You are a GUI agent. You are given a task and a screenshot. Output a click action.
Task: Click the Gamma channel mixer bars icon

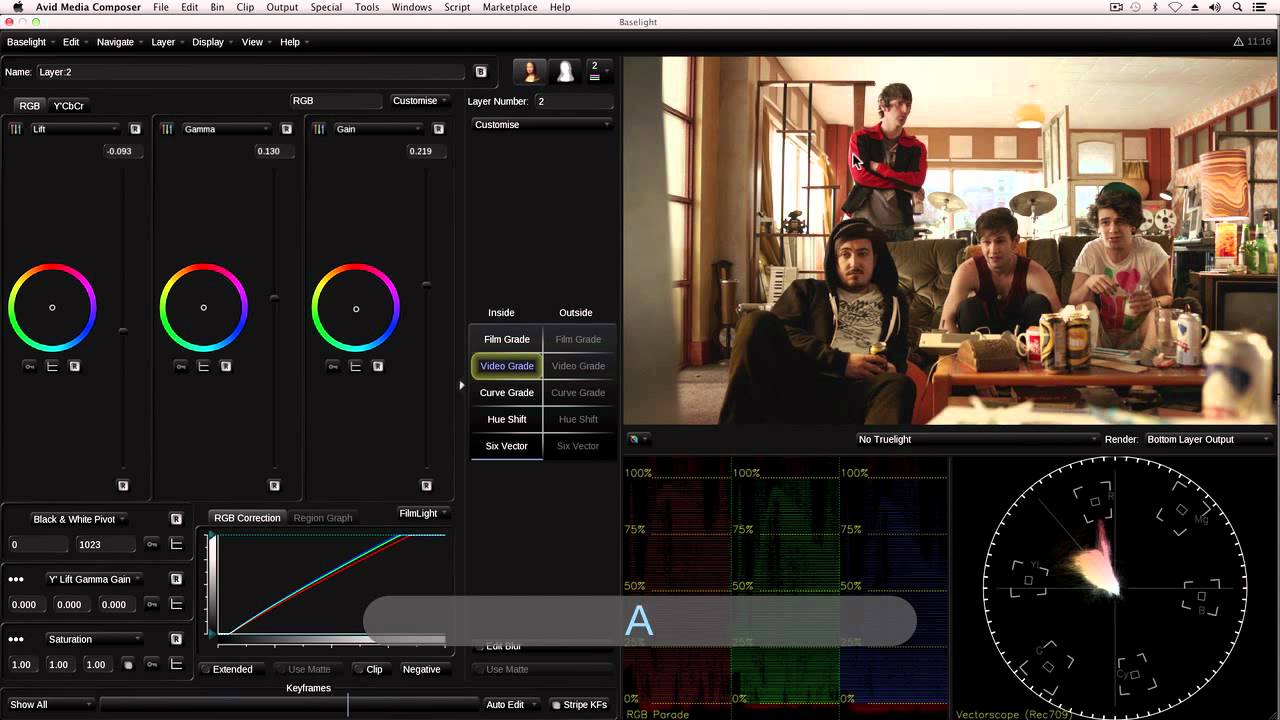point(167,129)
